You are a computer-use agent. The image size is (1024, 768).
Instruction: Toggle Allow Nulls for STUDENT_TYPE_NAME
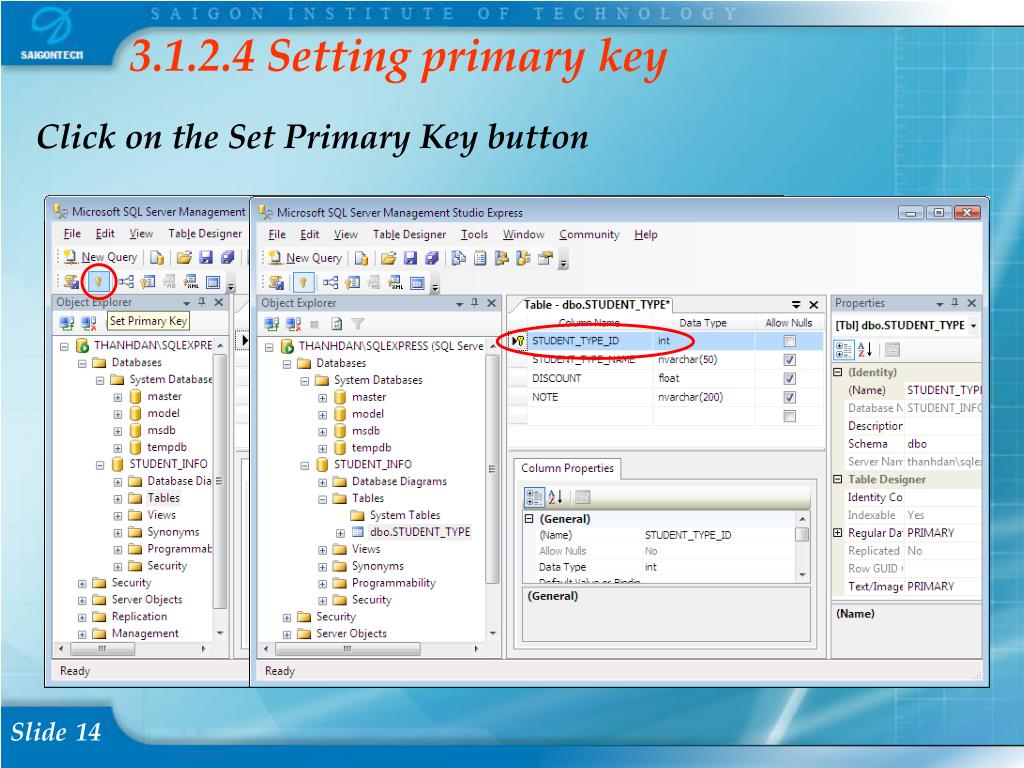tap(790, 360)
